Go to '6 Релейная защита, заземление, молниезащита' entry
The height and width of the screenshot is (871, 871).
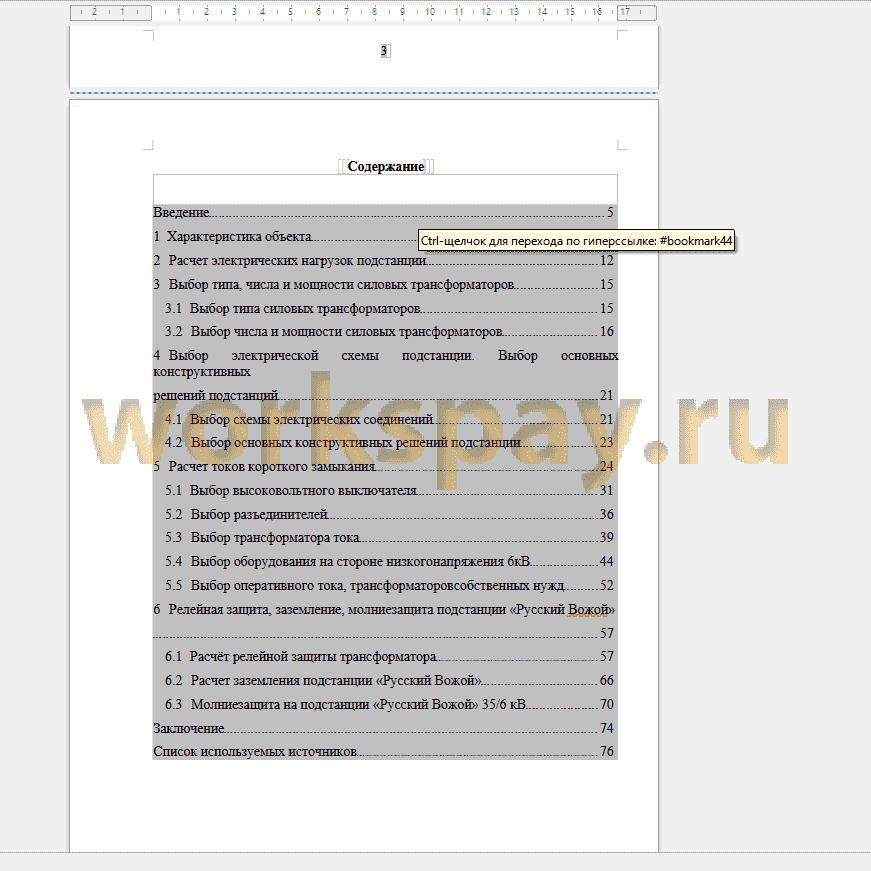click(384, 610)
